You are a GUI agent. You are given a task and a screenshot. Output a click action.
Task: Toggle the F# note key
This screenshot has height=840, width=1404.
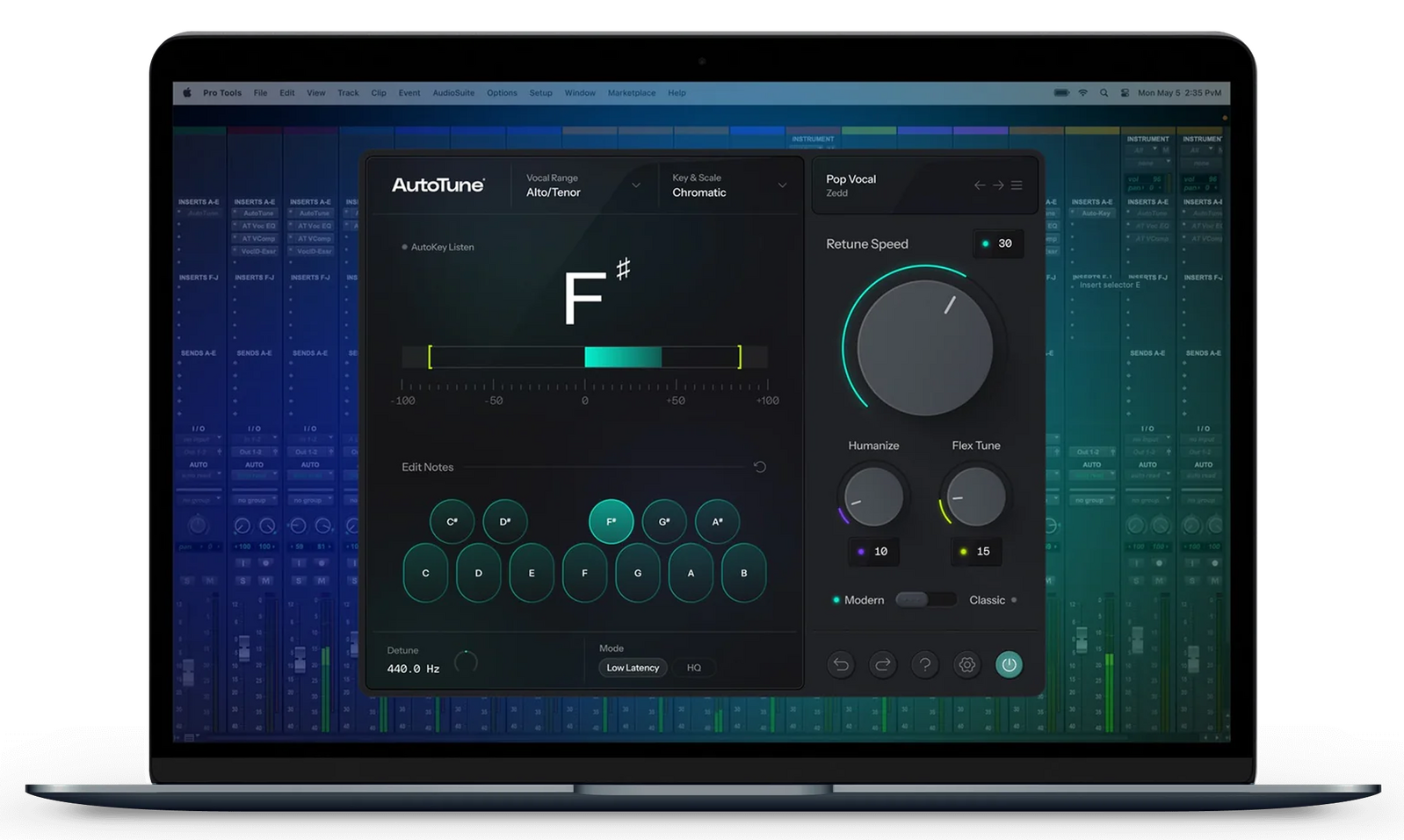coord(612,522)
